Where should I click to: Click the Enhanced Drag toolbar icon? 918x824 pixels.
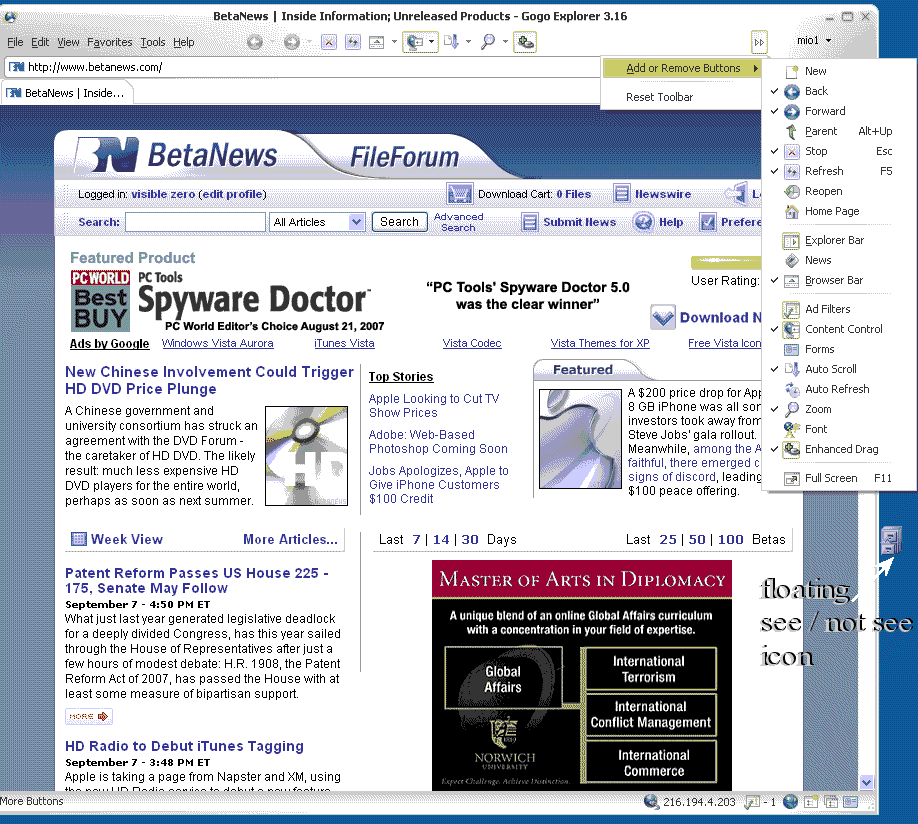coord(525,42)
